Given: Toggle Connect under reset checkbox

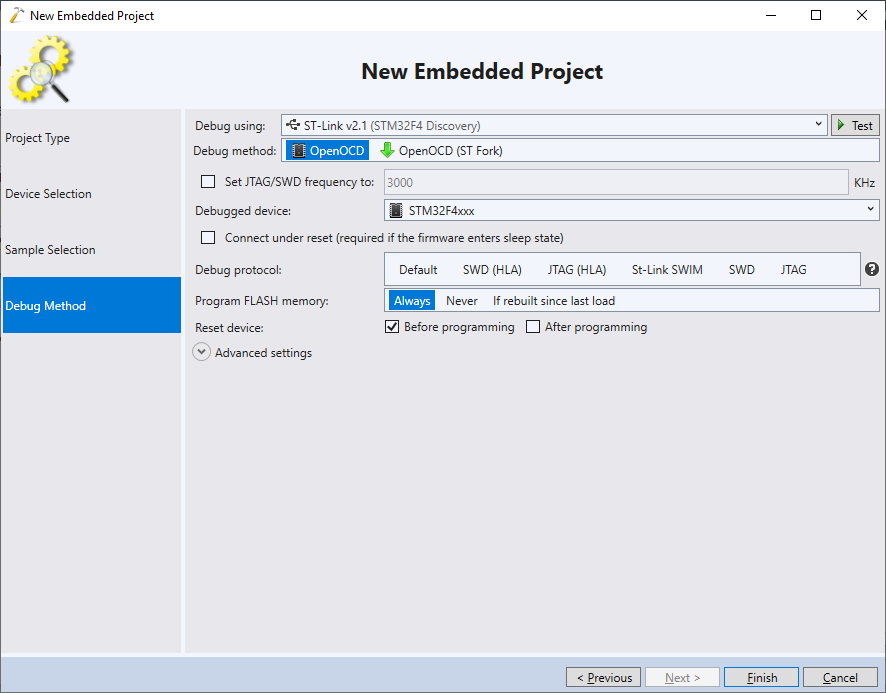Looking at the screenshot, I should point(208,237).
